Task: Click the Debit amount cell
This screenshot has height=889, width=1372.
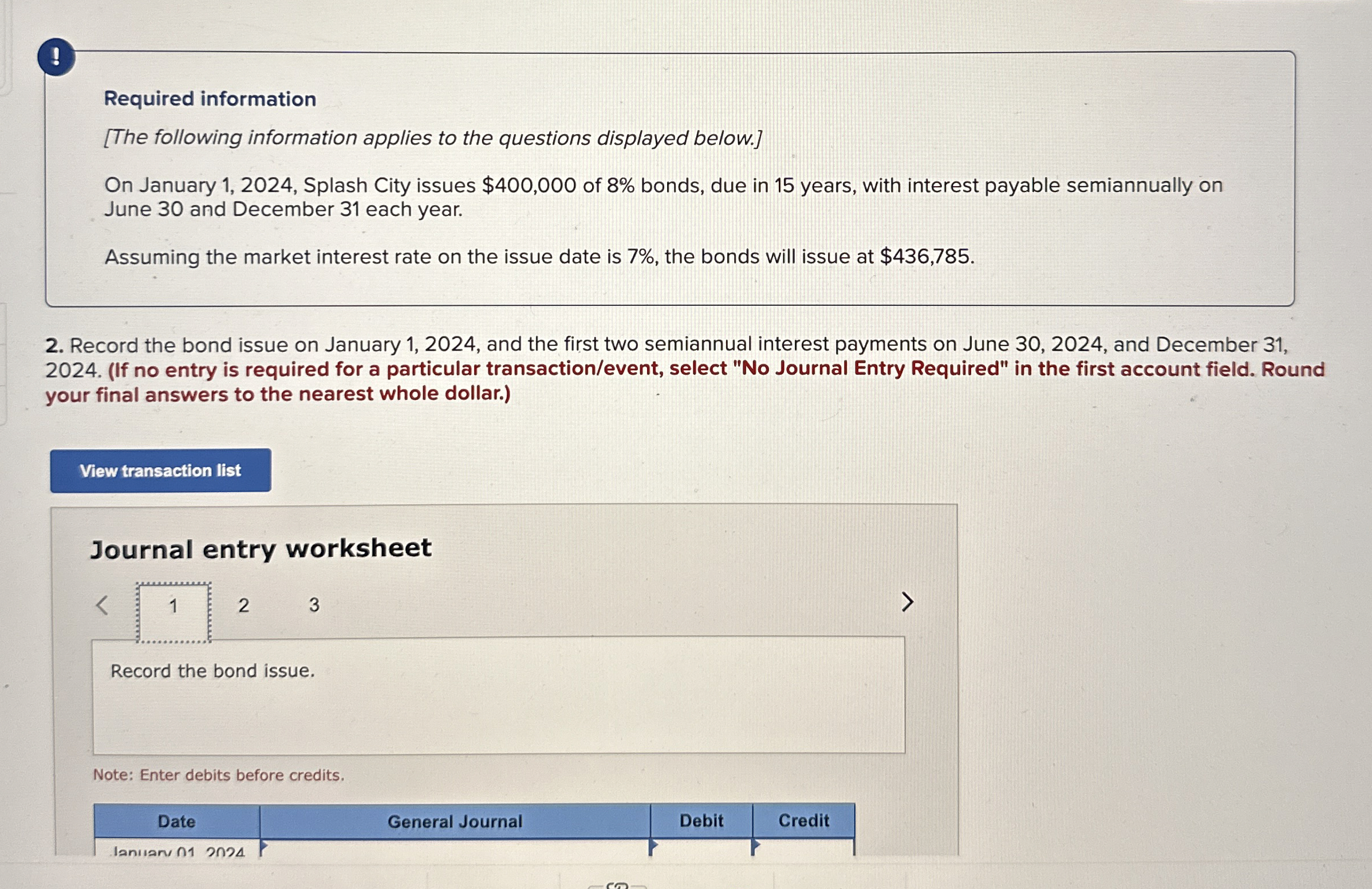Action: pyautogui.click(x=701, y=849)
